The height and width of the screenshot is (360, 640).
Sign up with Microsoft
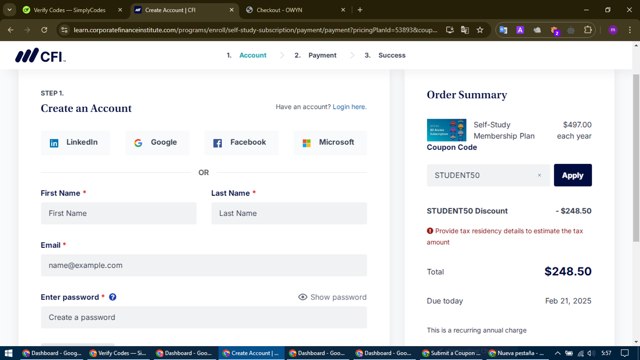point(330,142)
